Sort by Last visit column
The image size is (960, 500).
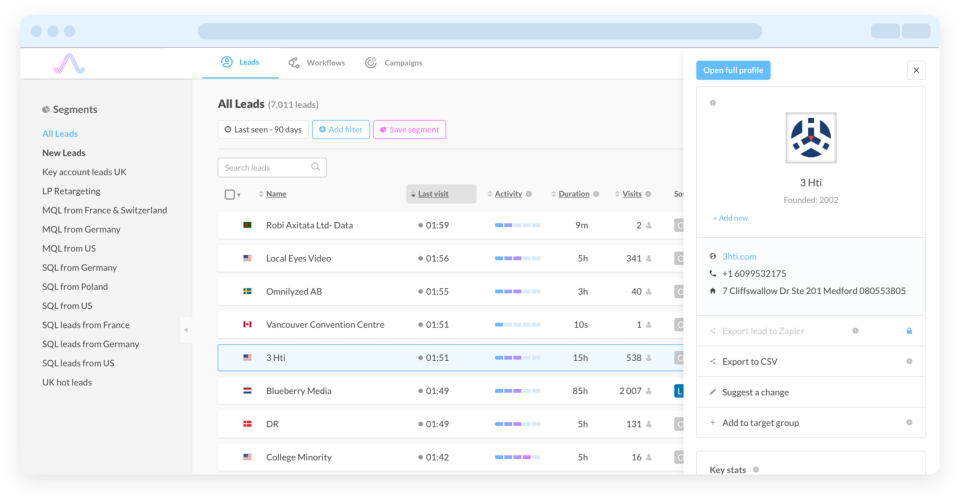point(441,194)
